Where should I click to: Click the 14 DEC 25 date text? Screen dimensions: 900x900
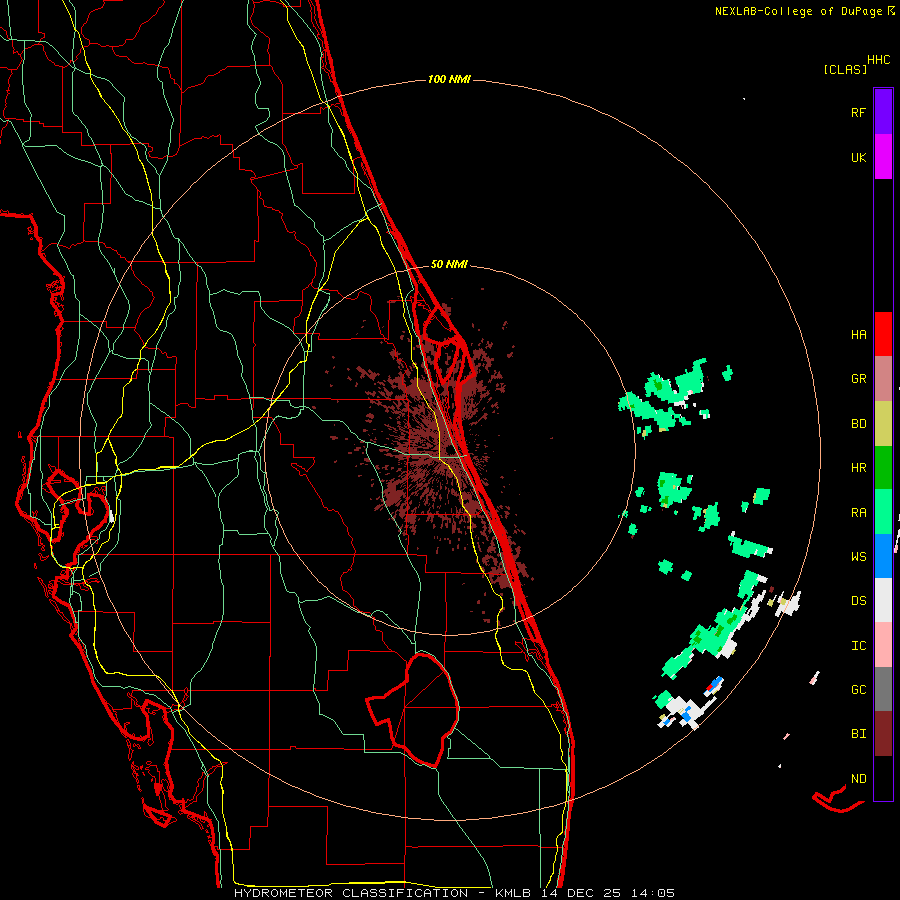tap(581, 893)
